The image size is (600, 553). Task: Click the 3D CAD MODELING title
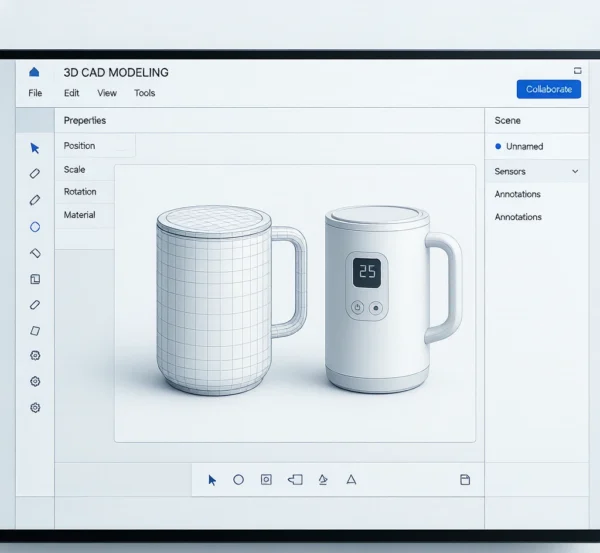pyautogui.click(x=116, y=72)
